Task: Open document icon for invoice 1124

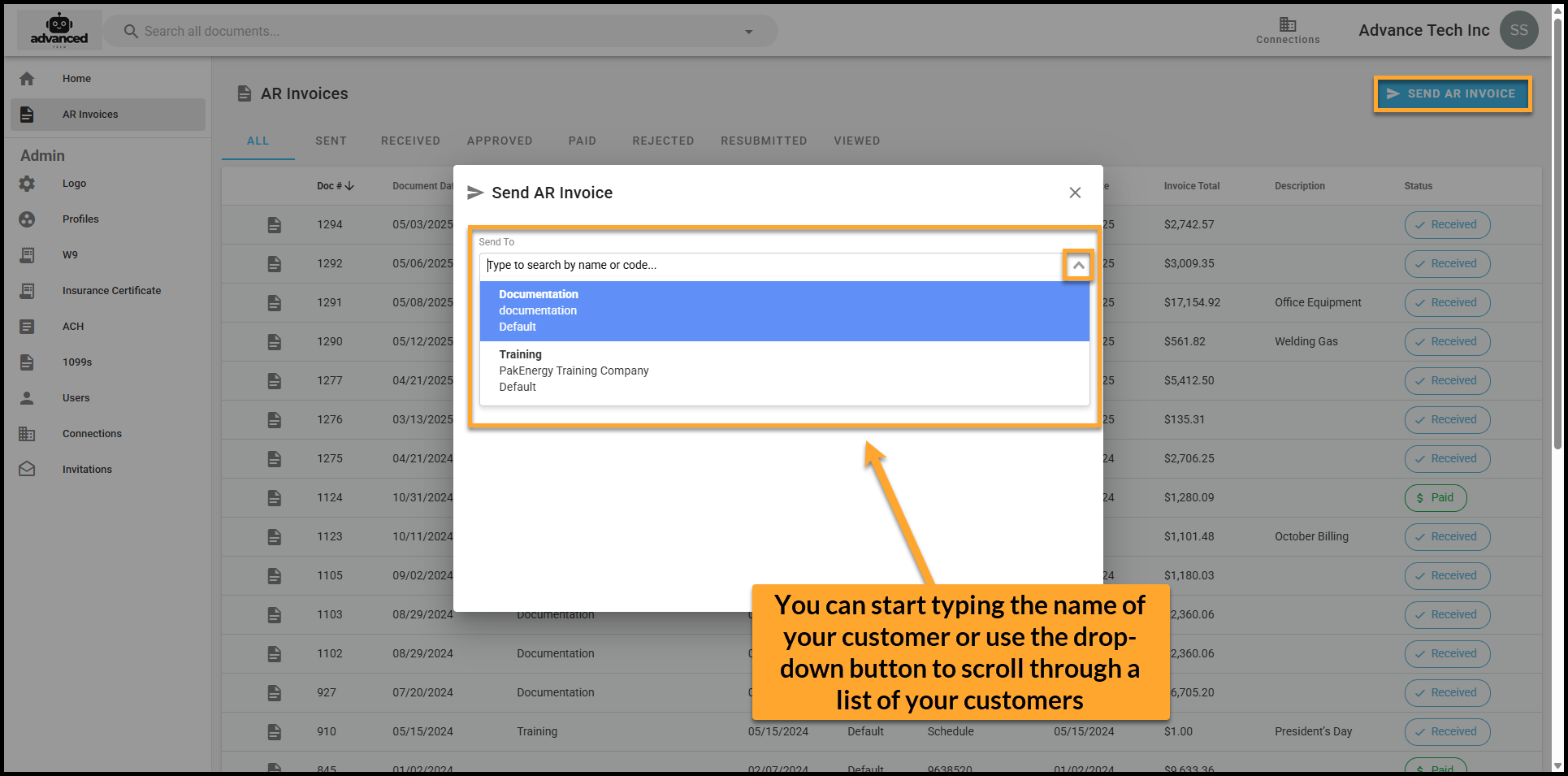Action: tap(275, 498)
